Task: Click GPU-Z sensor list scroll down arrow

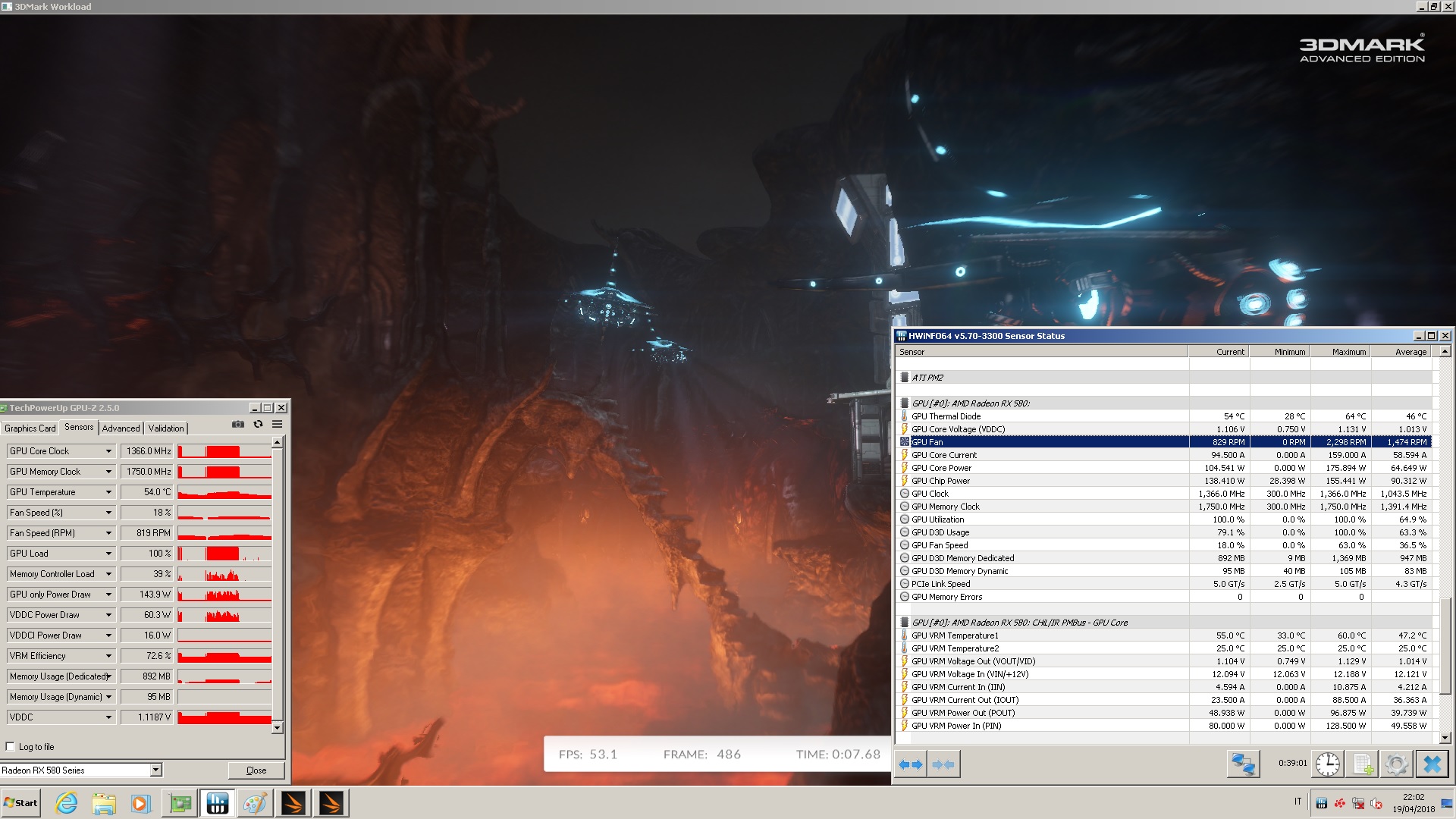Action: click(278, 728)
